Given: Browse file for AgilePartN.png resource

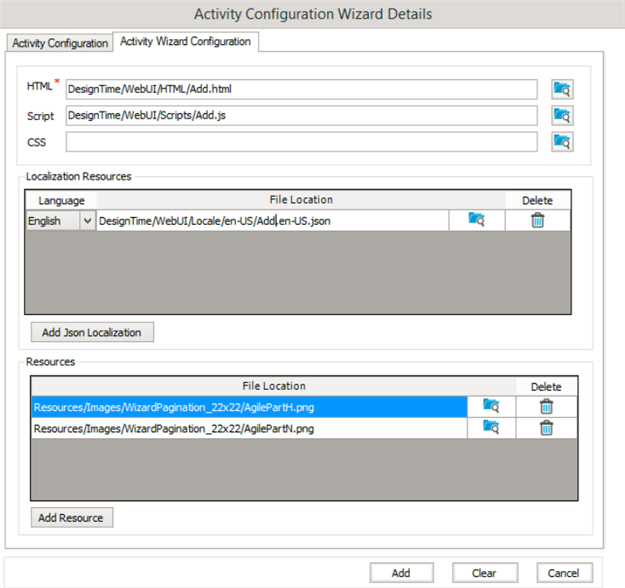Looking at the screenshot, I should click(491, 428).
